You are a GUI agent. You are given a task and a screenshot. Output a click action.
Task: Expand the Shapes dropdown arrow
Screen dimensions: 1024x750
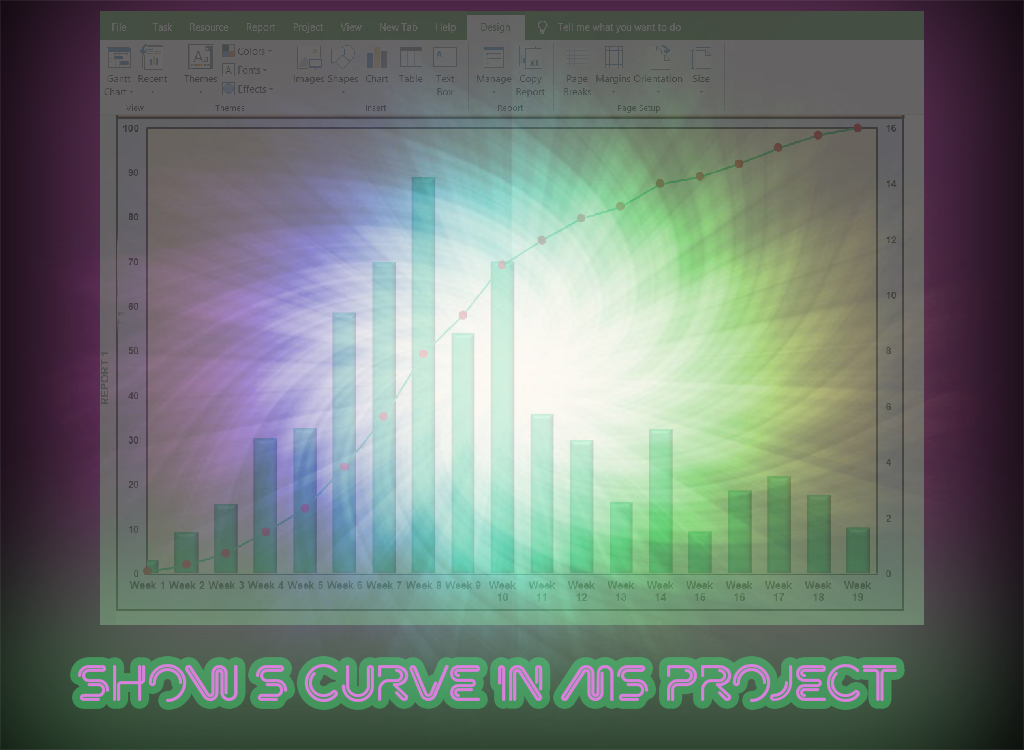coord(343,92)
